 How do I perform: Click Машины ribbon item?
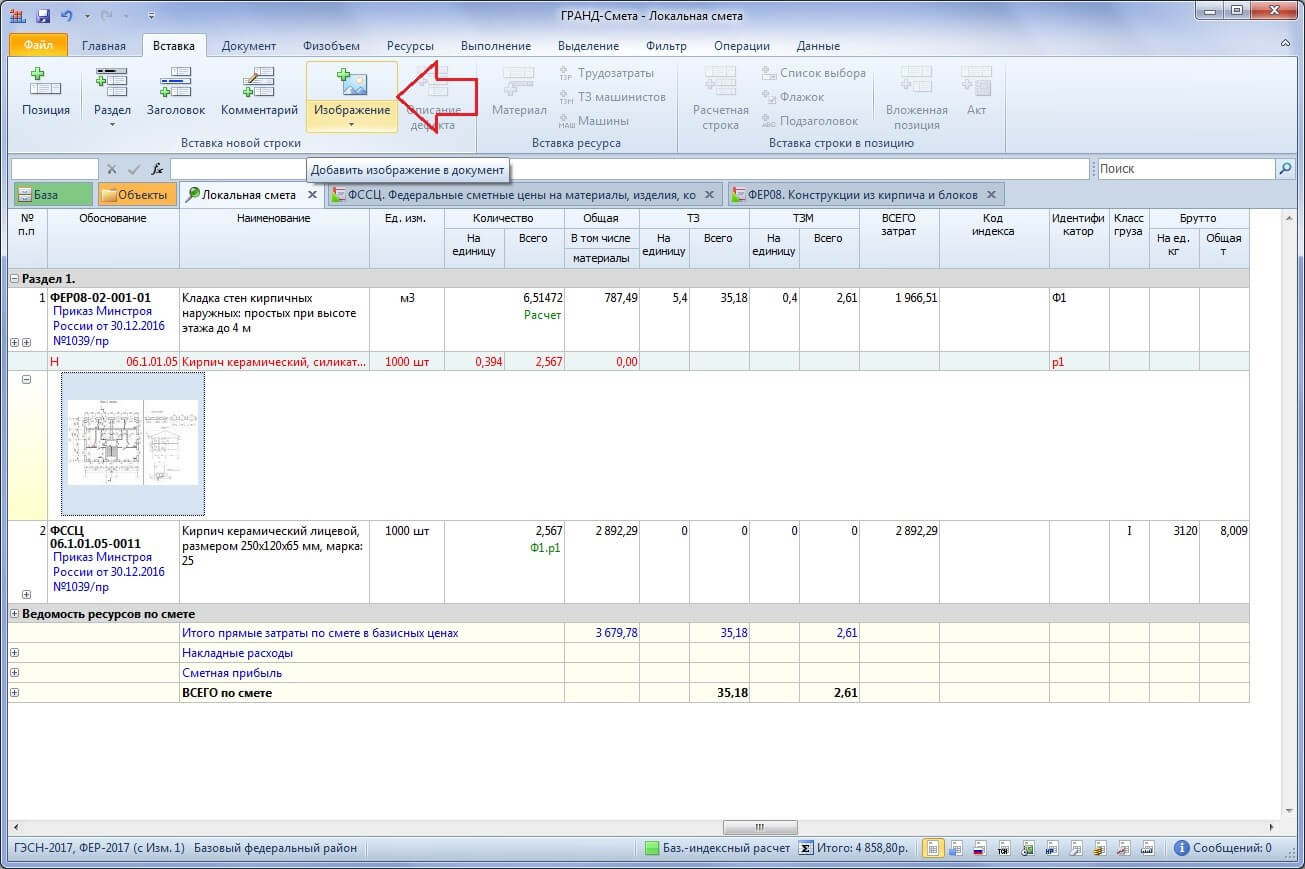[594, 121]
